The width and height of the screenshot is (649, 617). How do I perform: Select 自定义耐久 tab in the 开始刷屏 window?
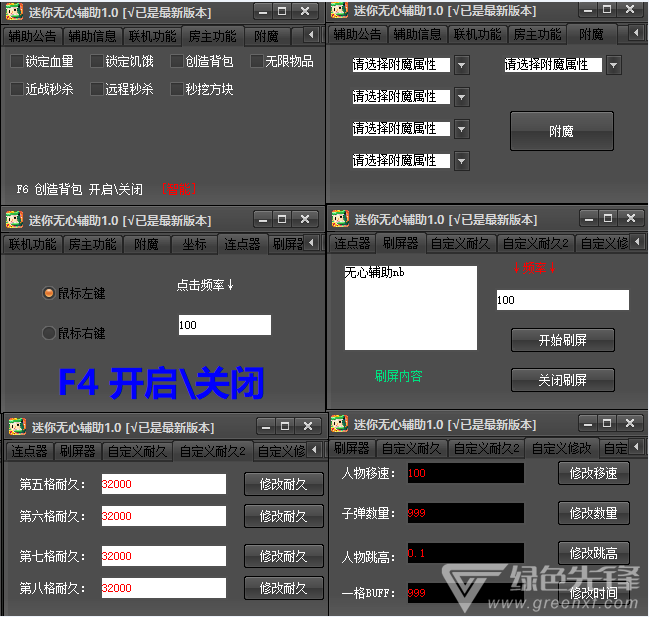click(461, 243)
